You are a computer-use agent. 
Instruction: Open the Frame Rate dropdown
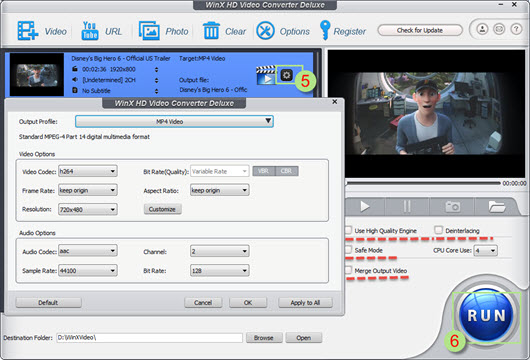tap(88, 190)
